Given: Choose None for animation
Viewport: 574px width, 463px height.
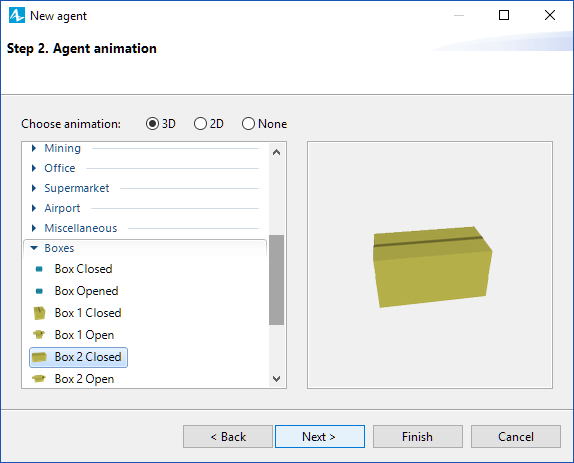Looking at the screenshot, I should tap(248, 124).
